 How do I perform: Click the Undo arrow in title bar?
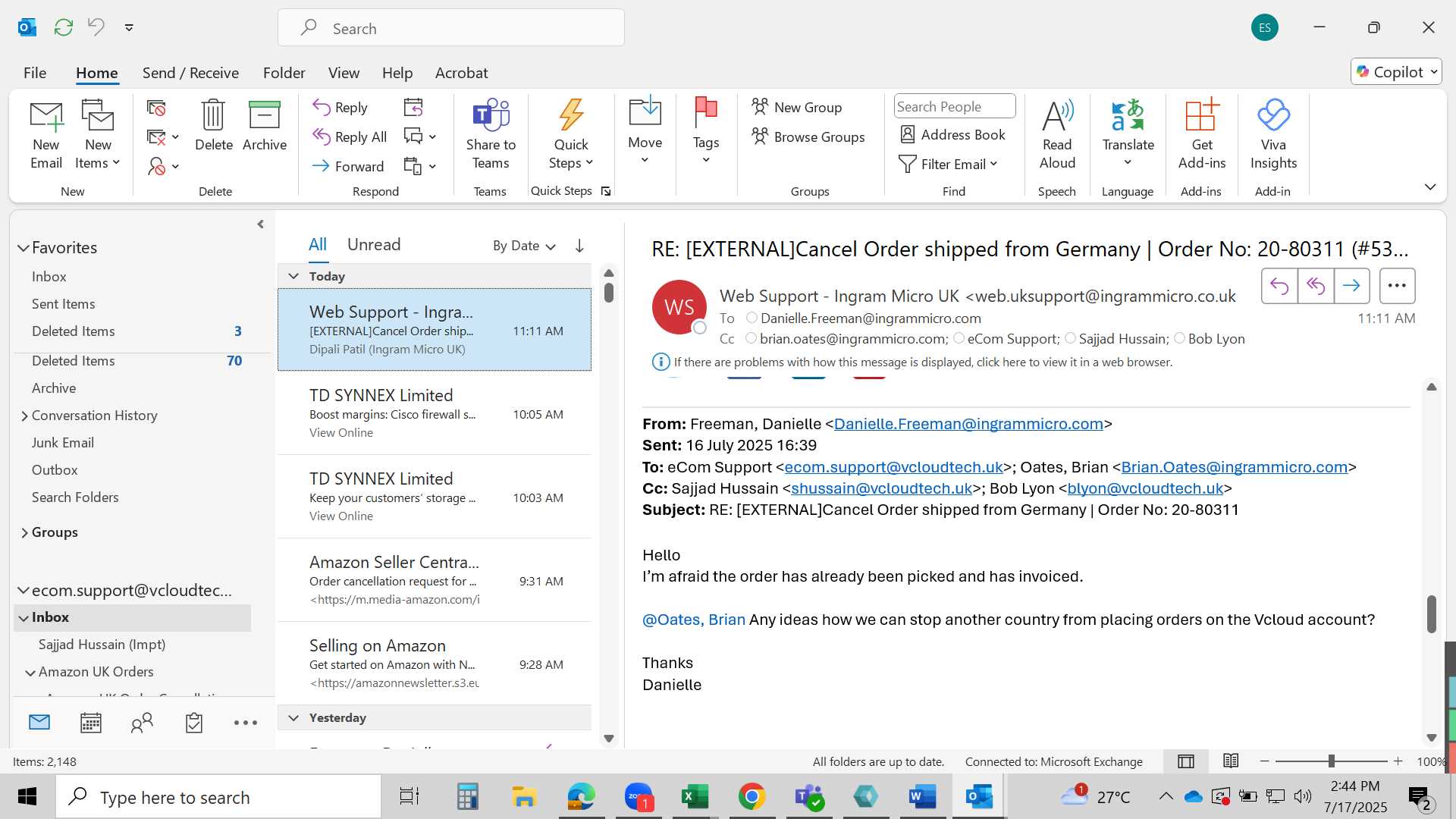(x=96, y=27)
